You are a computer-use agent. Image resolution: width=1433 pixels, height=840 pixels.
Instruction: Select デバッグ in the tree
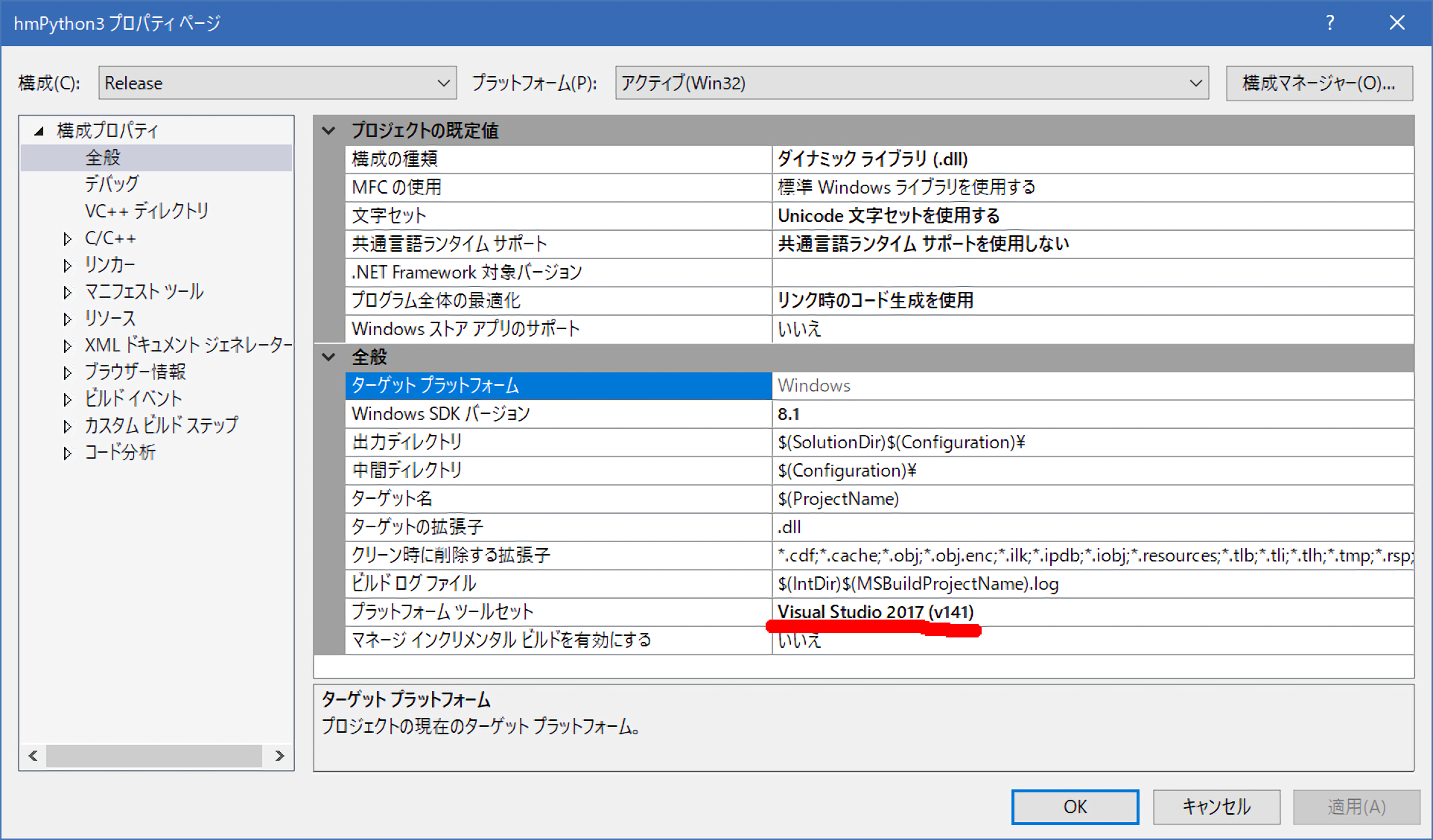pos(112,184)
